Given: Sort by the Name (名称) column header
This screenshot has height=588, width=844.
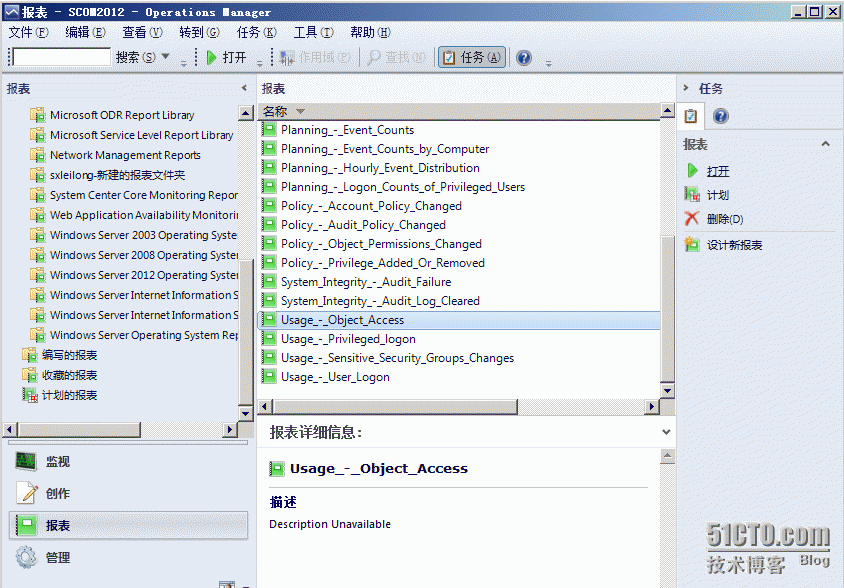Looking at the screenshot, I should (460, 111).
